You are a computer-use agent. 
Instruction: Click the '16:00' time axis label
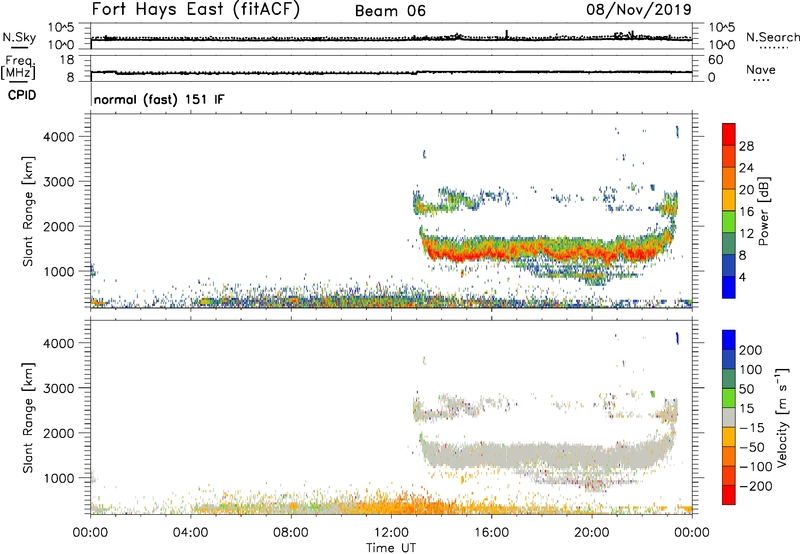click(492, 533)
